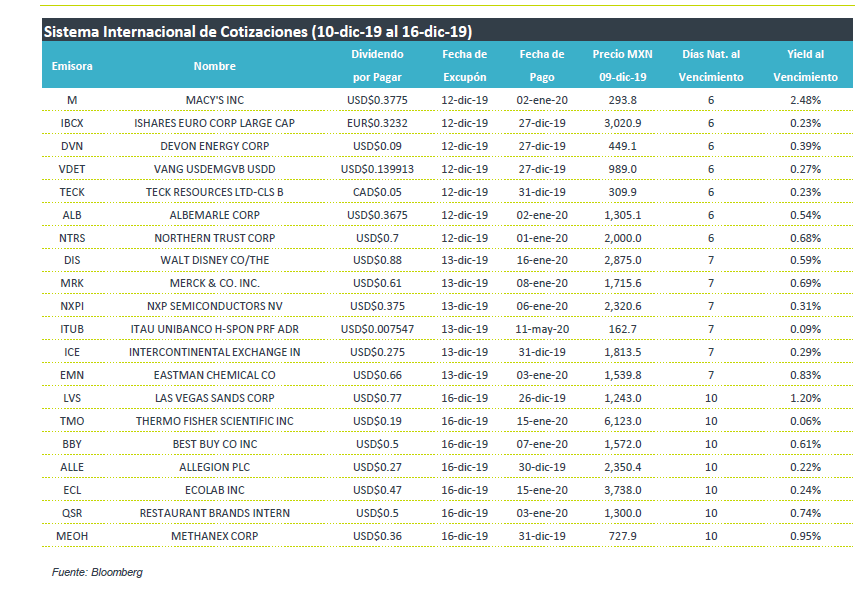Select 'RESTAURANT BRANDS INTERN' name cell
Viewport: 864px width, 592px height.
[x=214, y=514]
